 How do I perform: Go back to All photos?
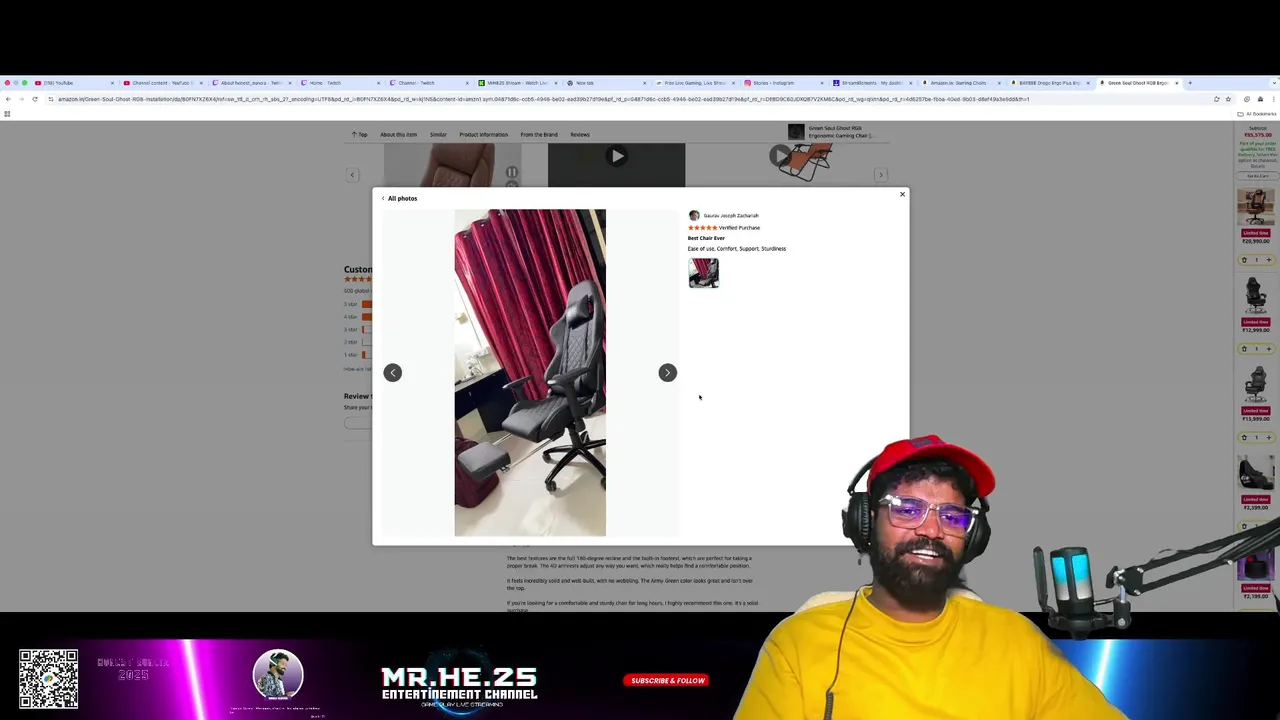coord(400,198)
